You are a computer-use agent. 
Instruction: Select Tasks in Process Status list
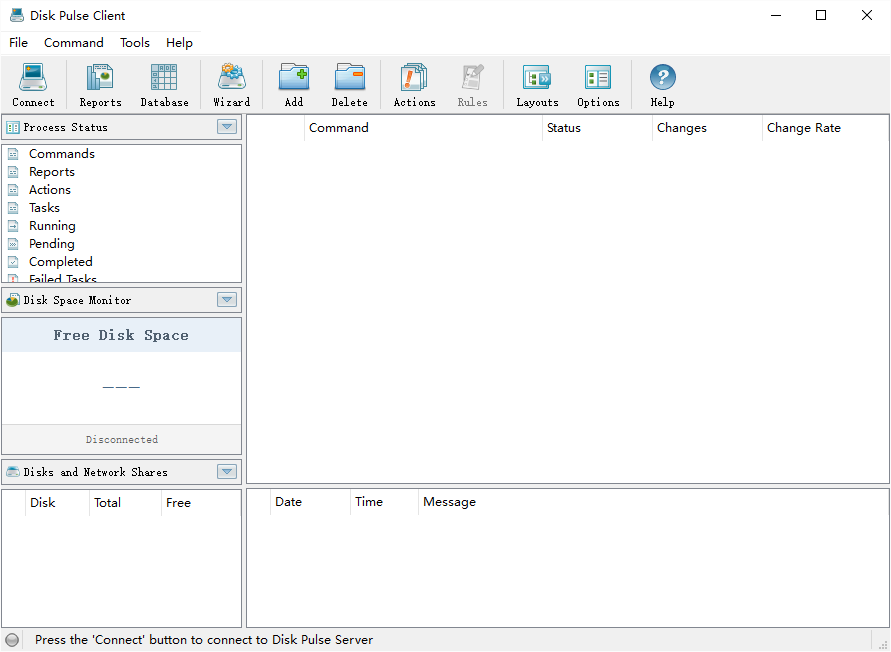(44, 208)
